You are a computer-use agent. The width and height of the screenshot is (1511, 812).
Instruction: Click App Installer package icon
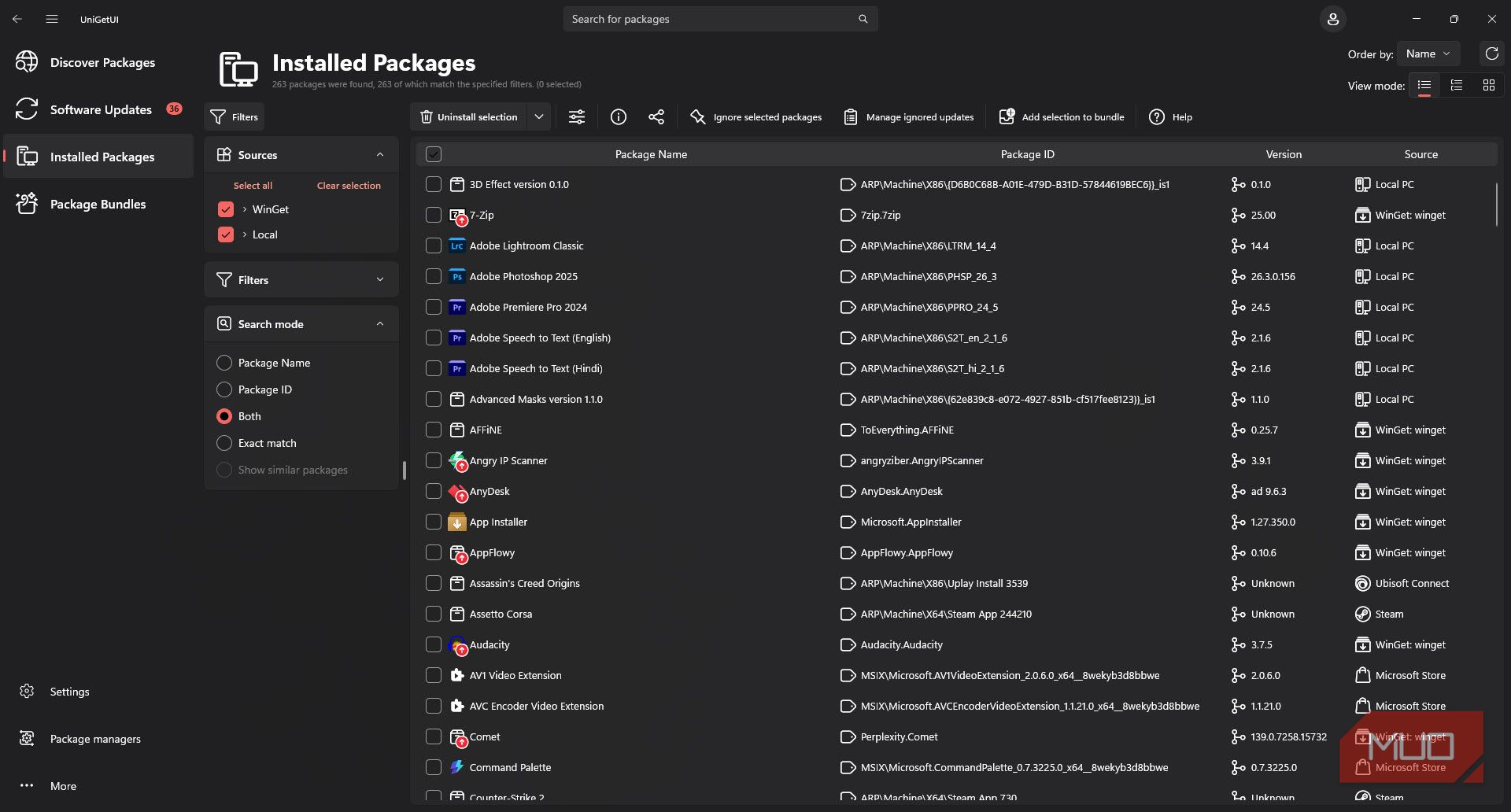click(x=456, y=522)
